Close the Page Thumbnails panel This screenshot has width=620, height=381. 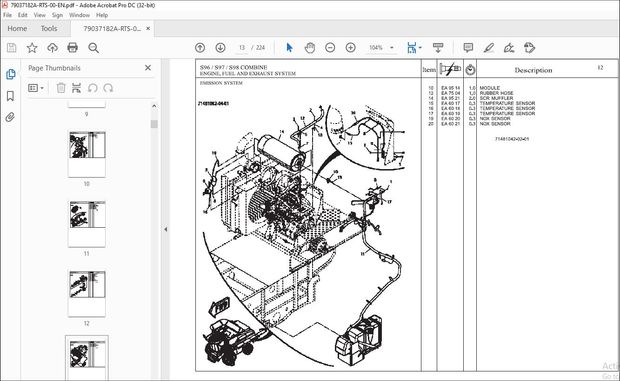tap(148, 68)
